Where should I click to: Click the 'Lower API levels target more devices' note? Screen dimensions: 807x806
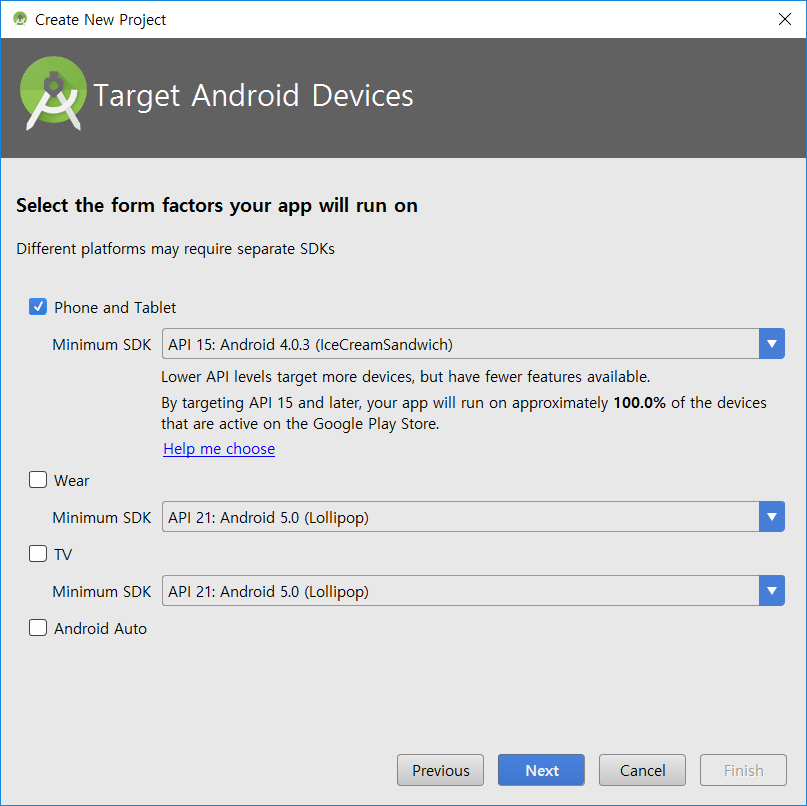(406, 377)
